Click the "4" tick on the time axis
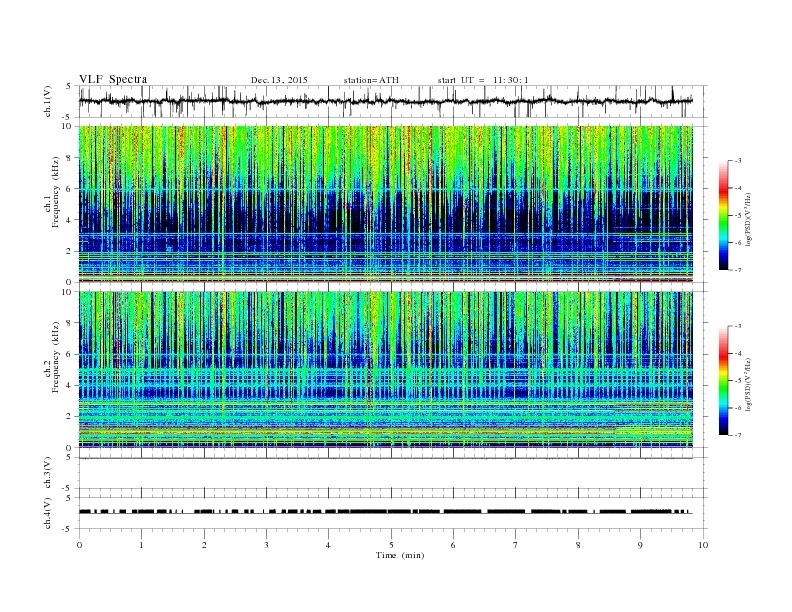This screenshot has height=612, width=792. 328,545
